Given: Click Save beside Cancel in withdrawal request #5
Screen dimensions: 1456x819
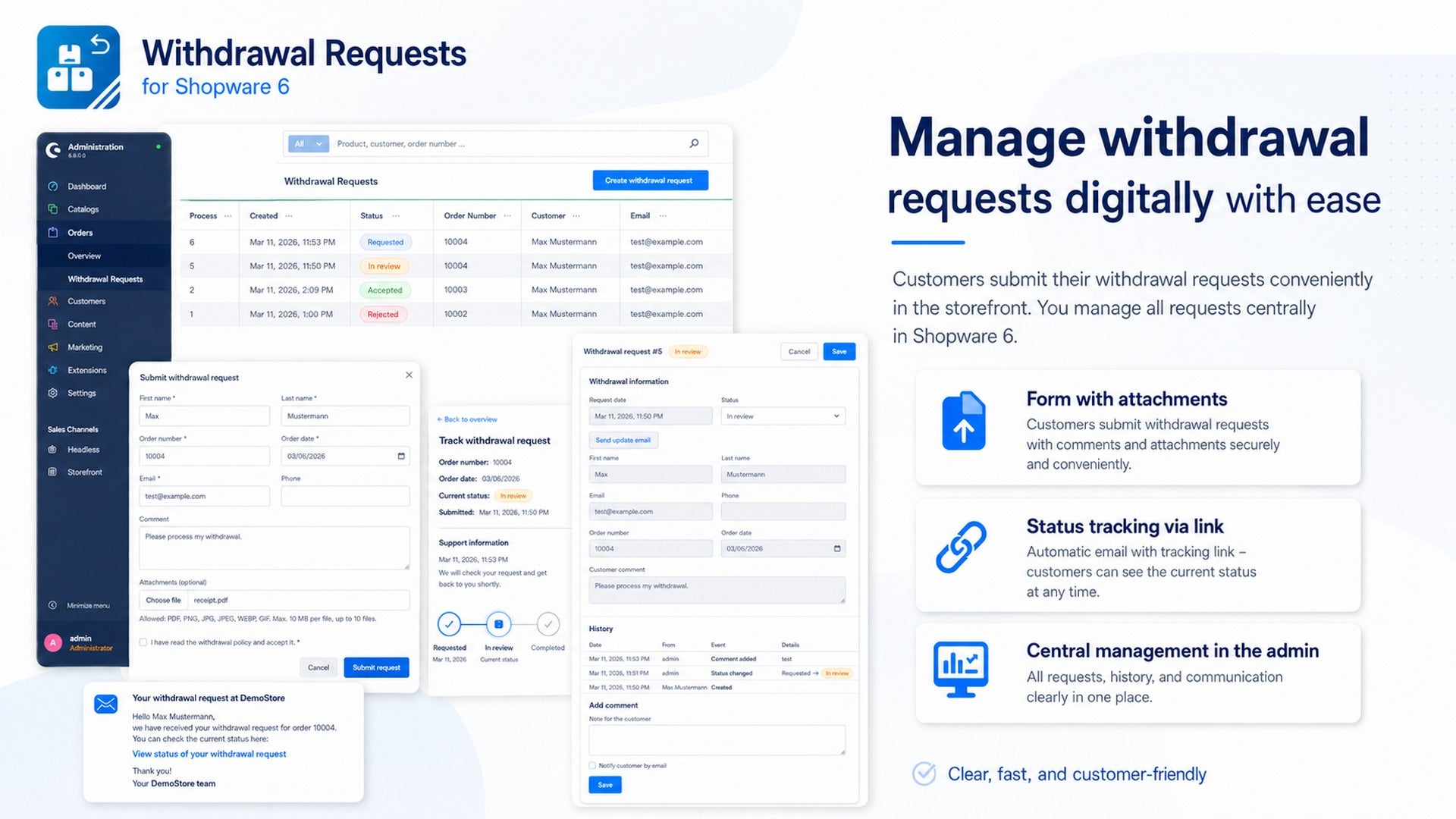Looking at the screenshot, I should click(839, 352).
